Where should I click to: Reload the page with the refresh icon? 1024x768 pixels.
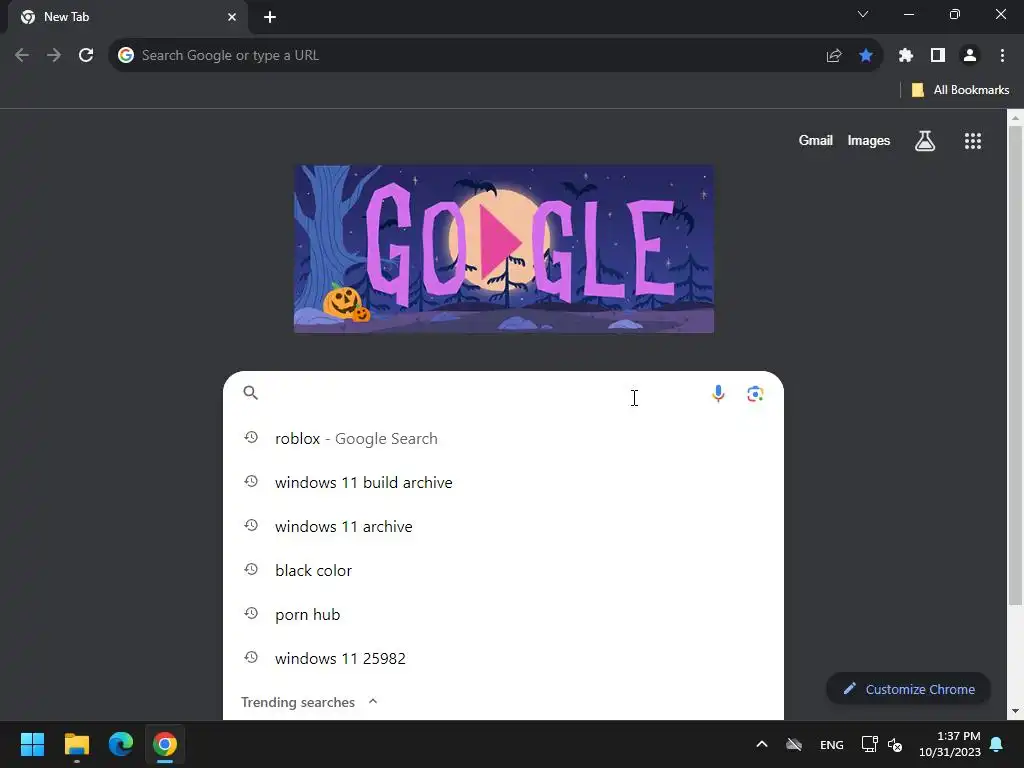[86, 56]
